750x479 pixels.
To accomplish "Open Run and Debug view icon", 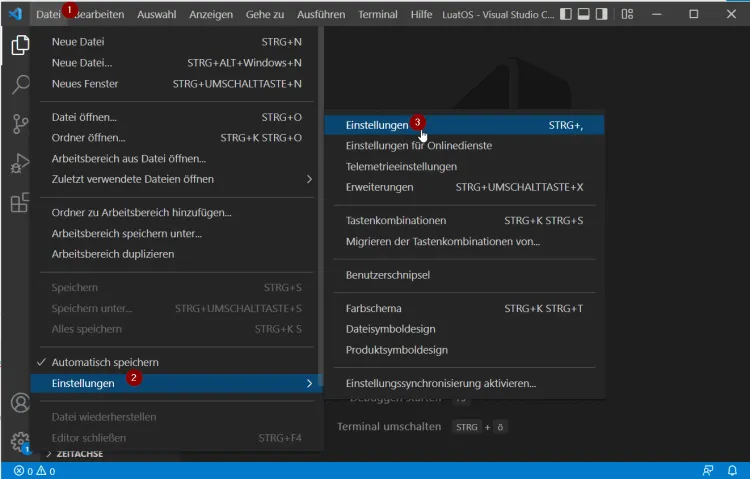I will tap(20, 163).
